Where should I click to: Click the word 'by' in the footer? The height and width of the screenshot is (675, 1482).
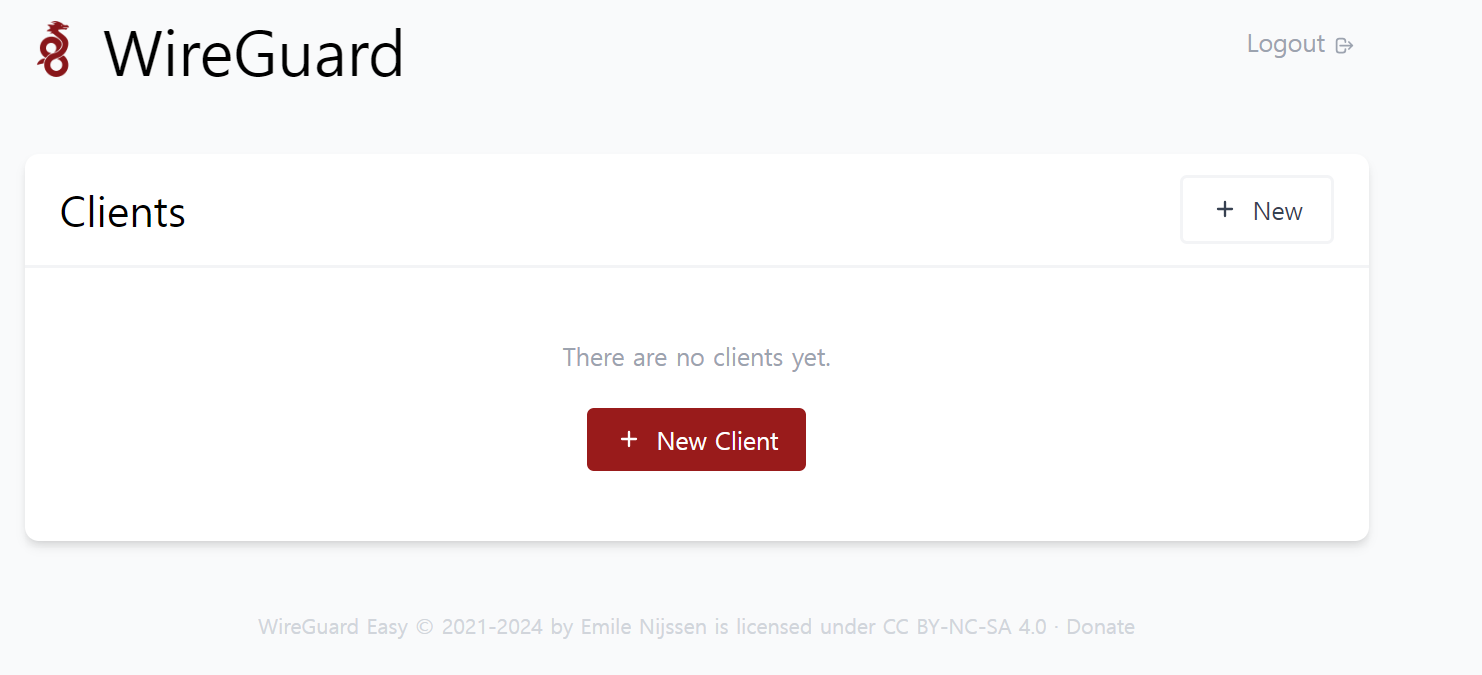pos(562,628)
